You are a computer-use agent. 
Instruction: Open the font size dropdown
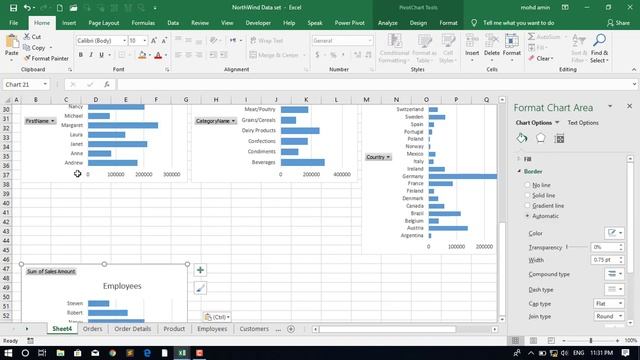coord(144,40)
